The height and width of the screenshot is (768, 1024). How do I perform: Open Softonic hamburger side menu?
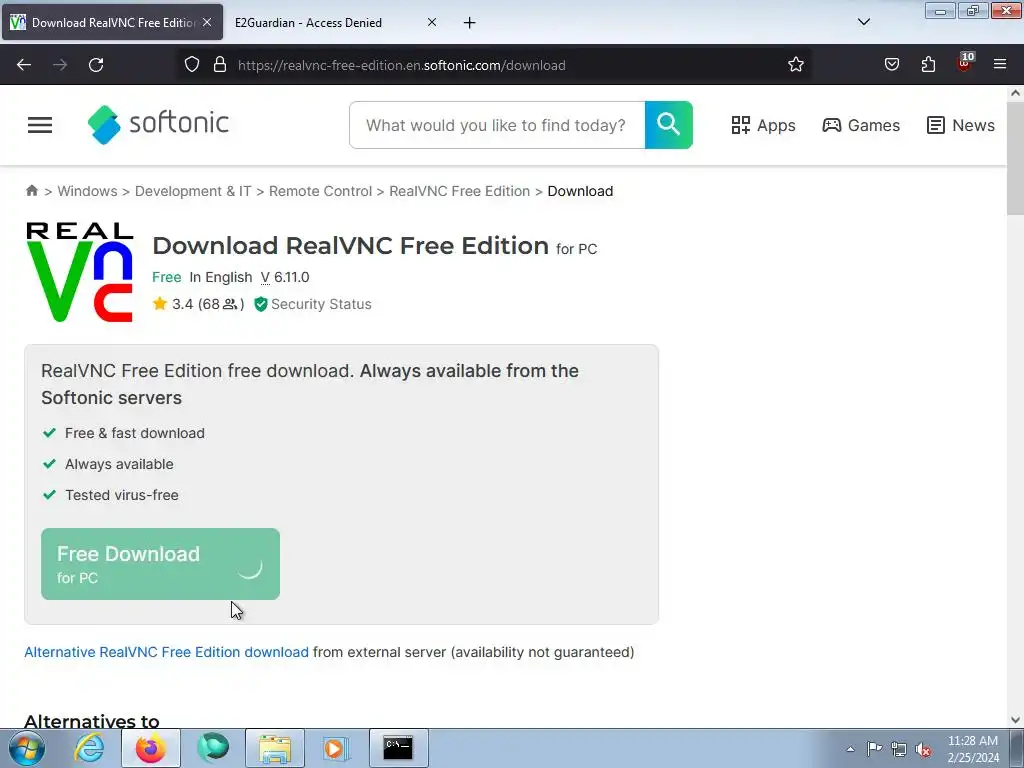40,125
